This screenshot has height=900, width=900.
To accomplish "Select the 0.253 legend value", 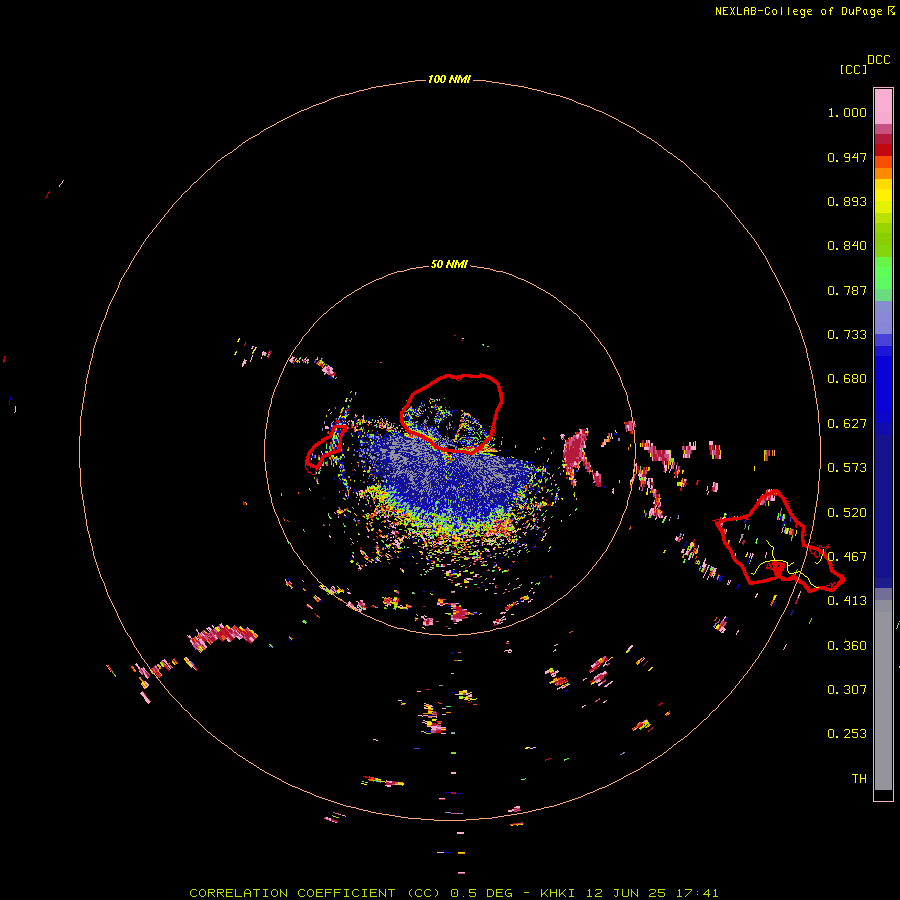I will (x=847, y=734).
